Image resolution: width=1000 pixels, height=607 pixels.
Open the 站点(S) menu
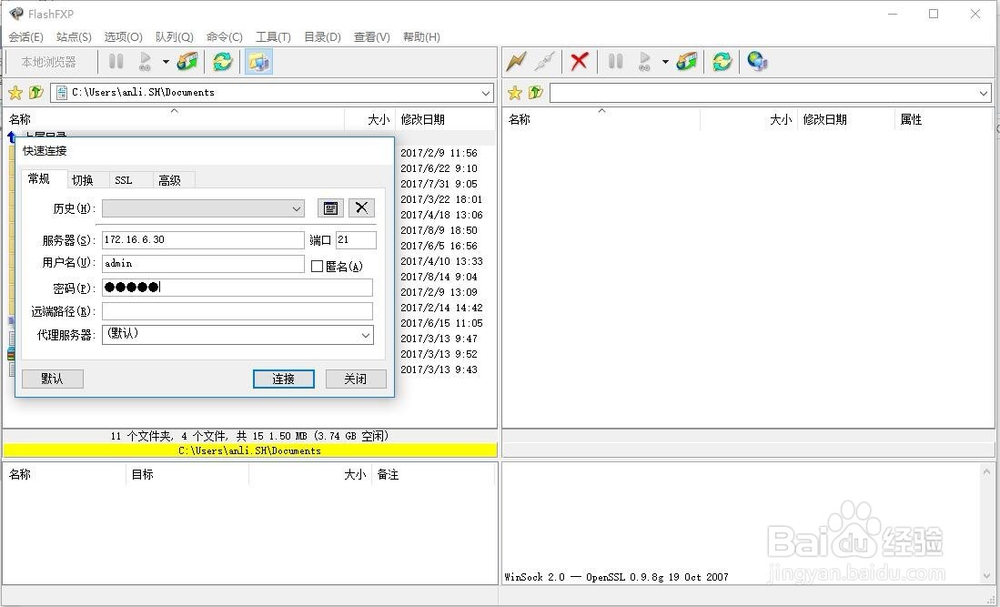pyautogui.click(x=74, y=37)
